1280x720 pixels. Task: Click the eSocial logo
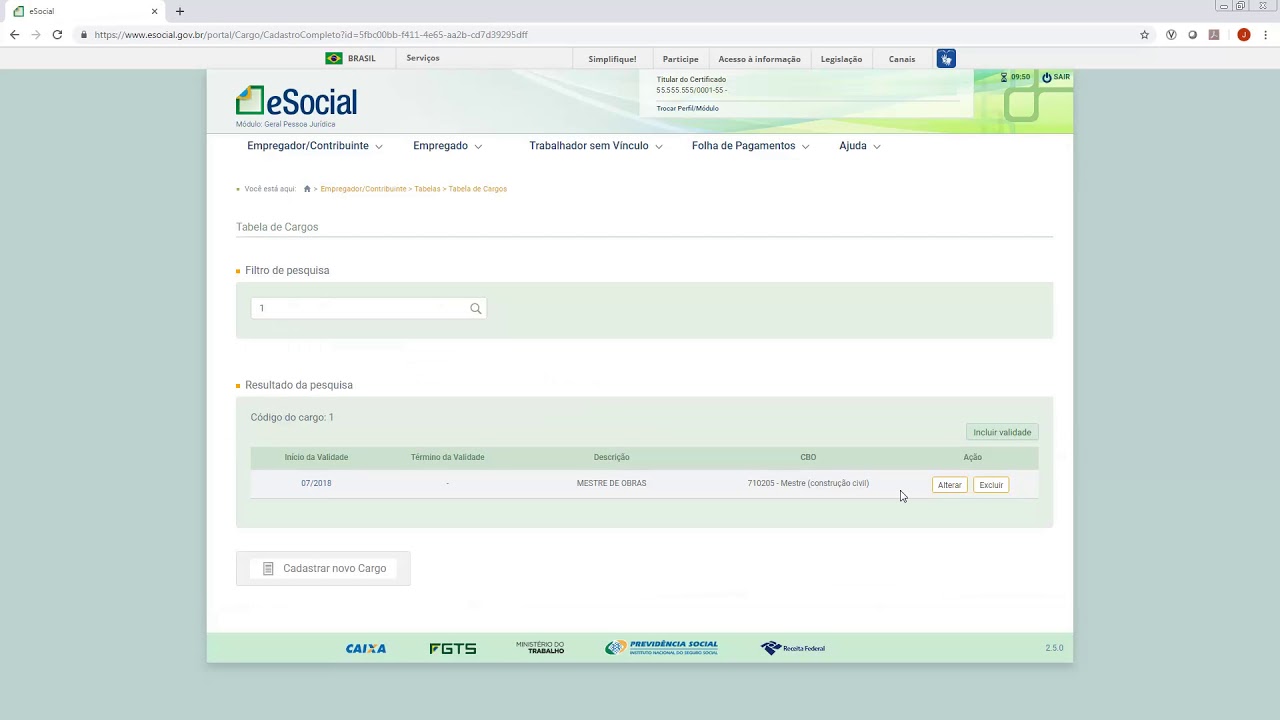[x=296, y=102]
